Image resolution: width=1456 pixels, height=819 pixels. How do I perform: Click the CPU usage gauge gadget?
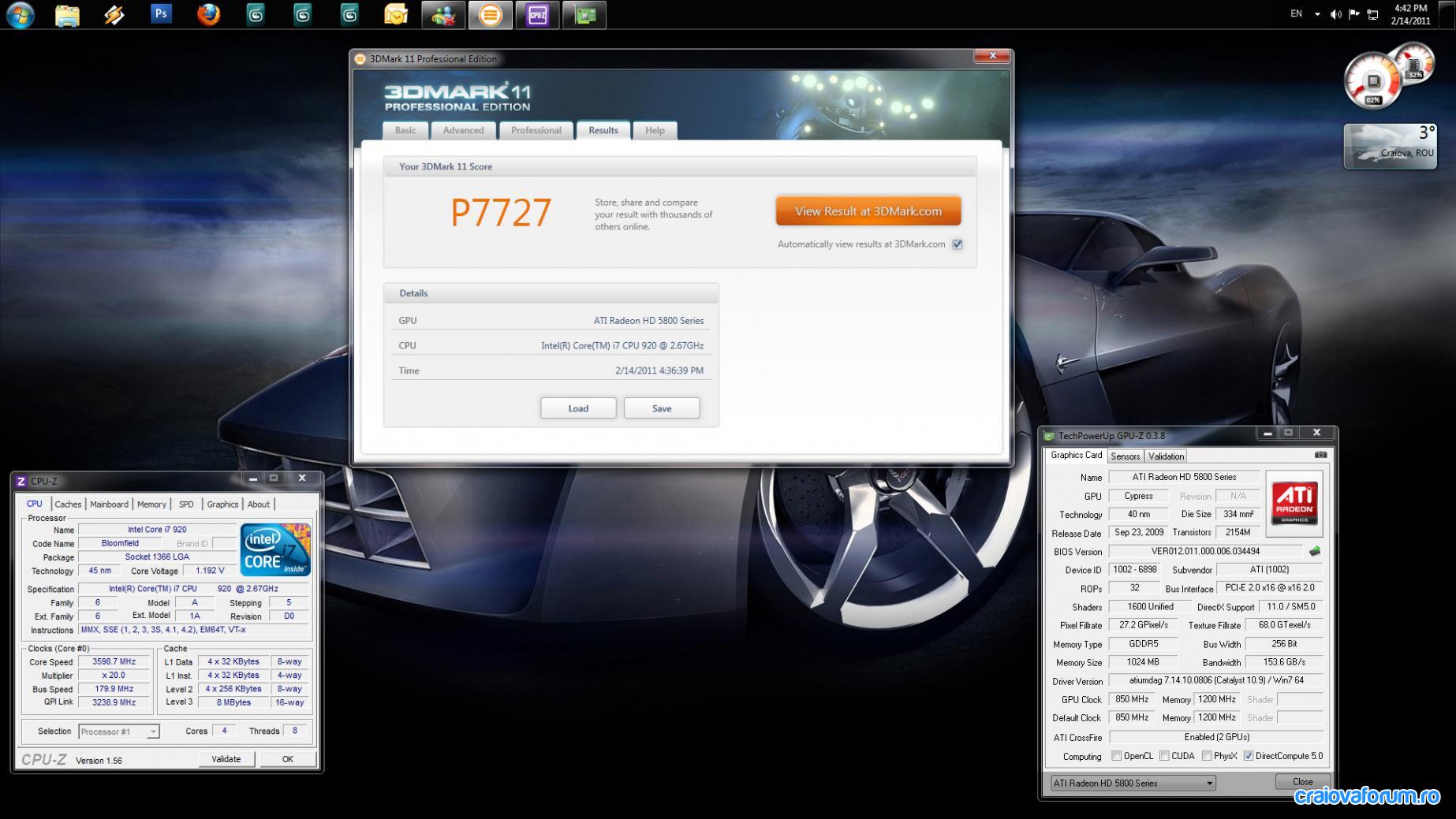click(1373, 81)
